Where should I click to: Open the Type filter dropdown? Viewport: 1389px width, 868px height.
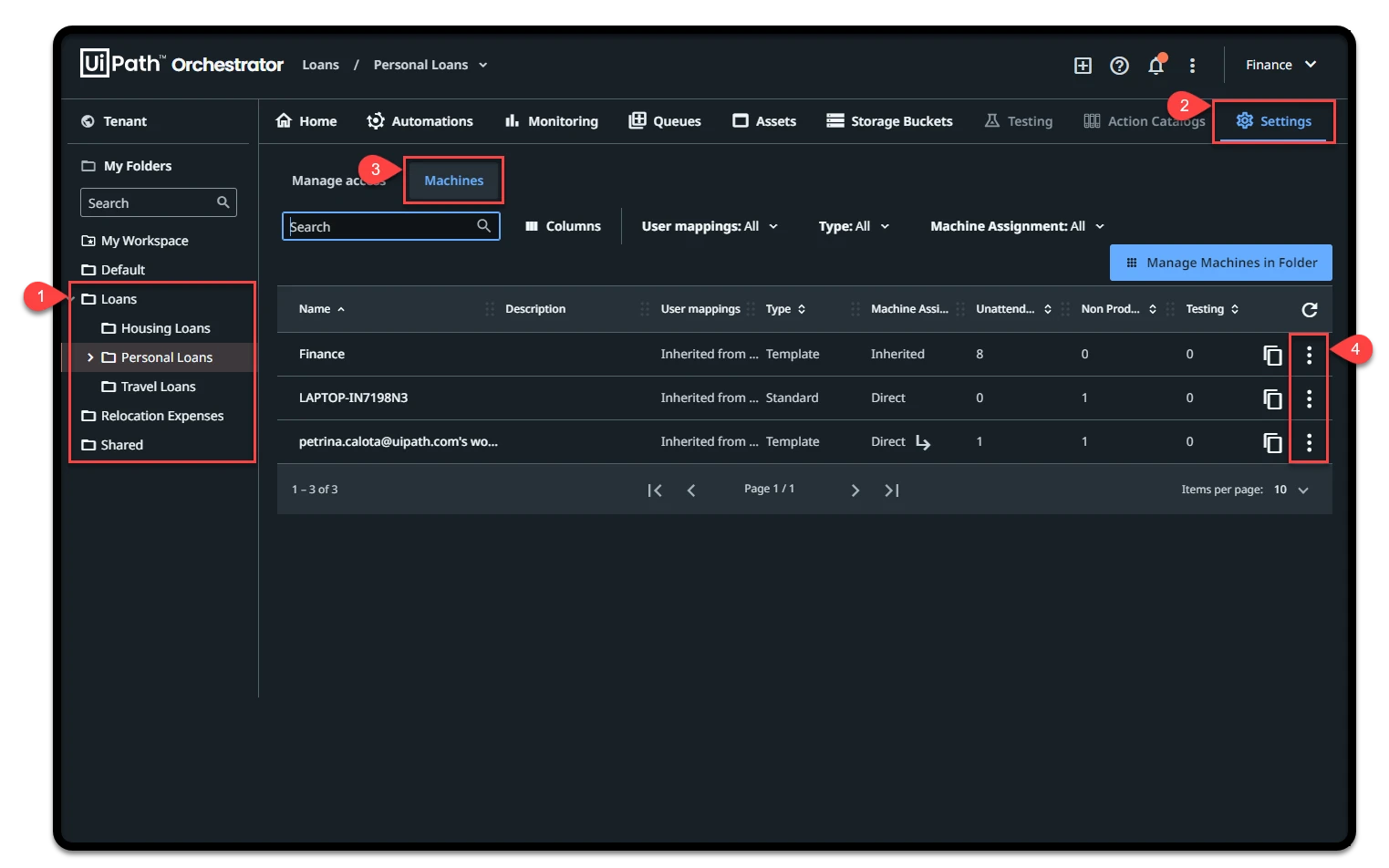pyautogui.click(x=854, y=226)
